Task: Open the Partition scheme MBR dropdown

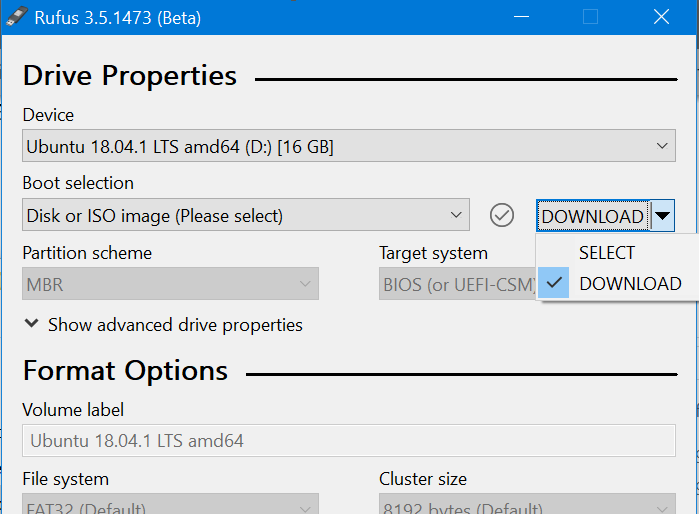Action: [x=170, y=284]
